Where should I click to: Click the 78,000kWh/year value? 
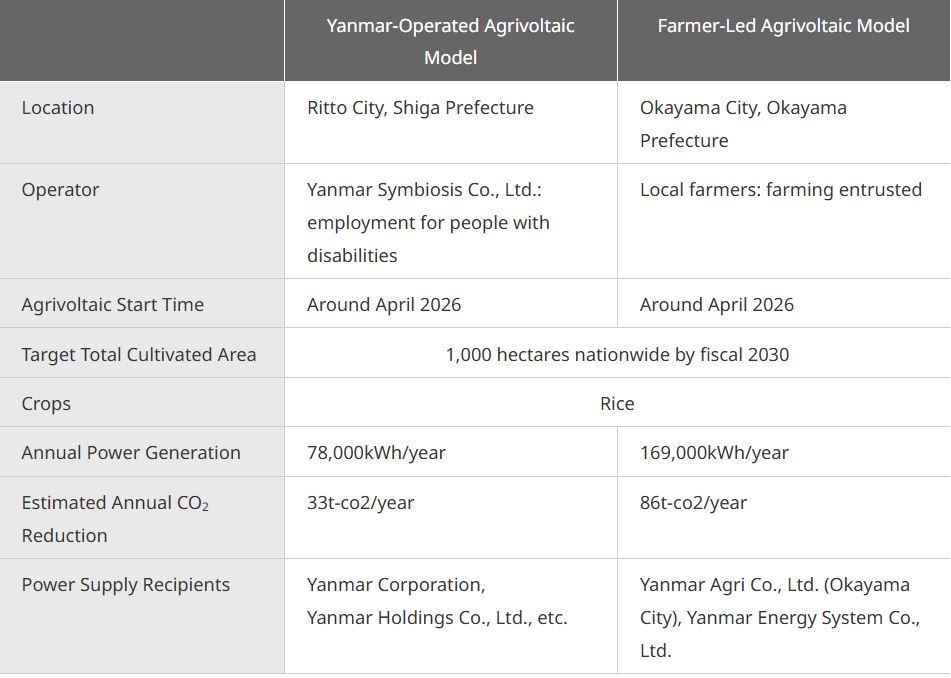(376, 453)
